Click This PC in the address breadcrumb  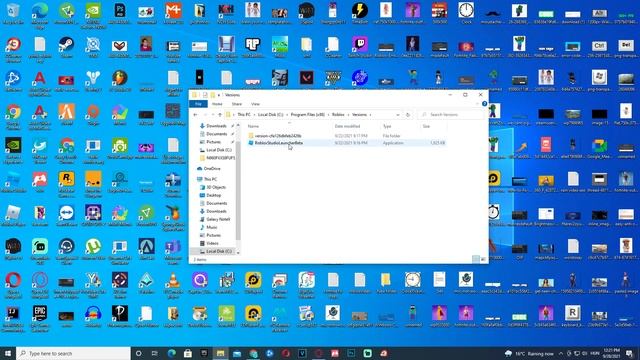[244, 115]
